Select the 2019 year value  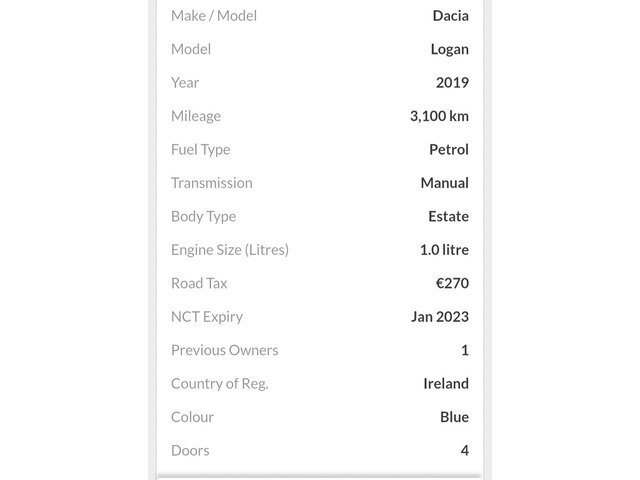click(x=452, y=83)
